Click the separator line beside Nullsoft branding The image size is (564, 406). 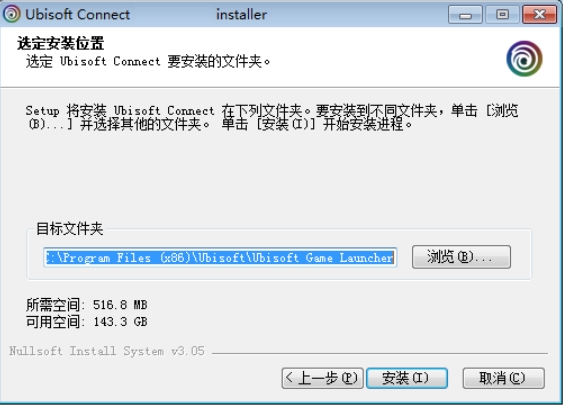coord(380,353)
